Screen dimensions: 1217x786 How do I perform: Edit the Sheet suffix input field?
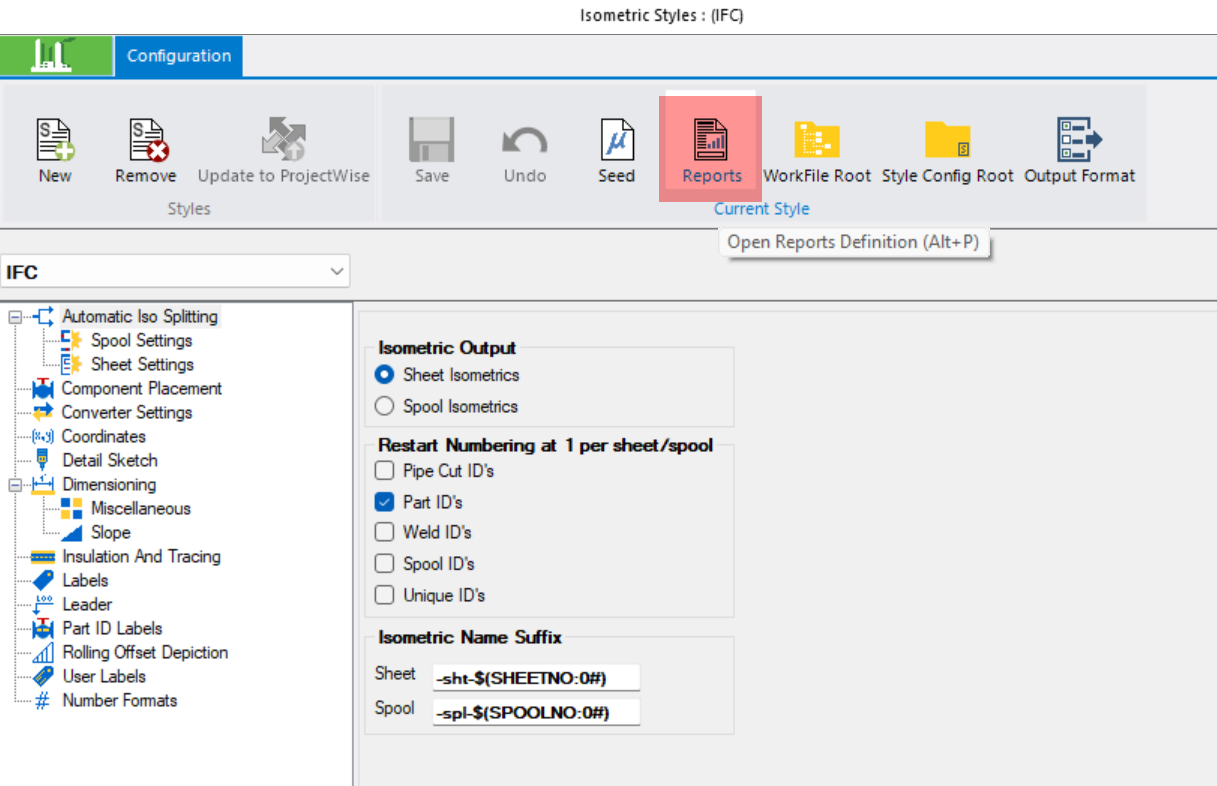(536, 677)
